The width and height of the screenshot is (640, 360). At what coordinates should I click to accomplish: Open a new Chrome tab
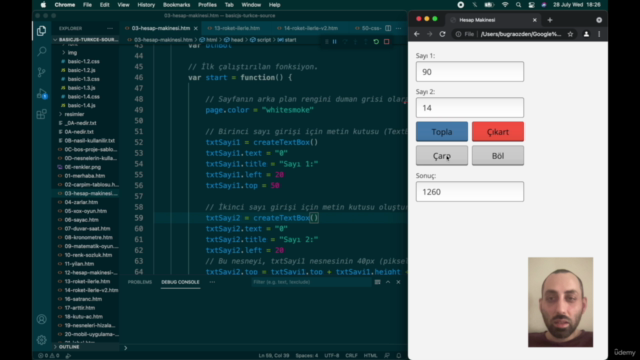550,20
